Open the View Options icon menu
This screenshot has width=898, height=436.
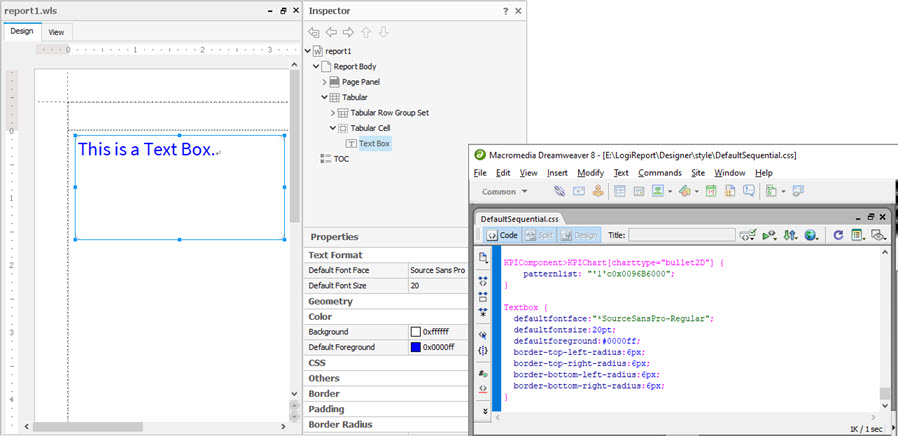pos(857,235)
